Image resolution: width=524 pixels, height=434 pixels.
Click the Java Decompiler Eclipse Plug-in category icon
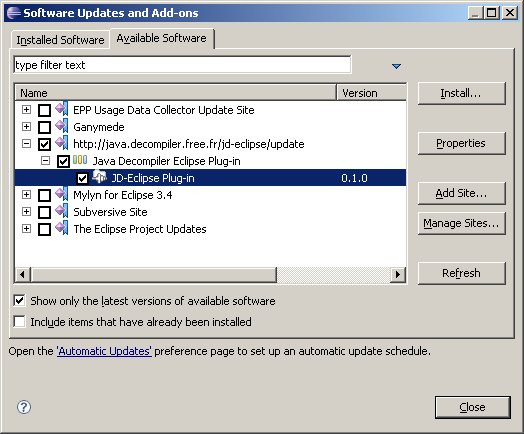pyautogui.click(x=80, y=160)
